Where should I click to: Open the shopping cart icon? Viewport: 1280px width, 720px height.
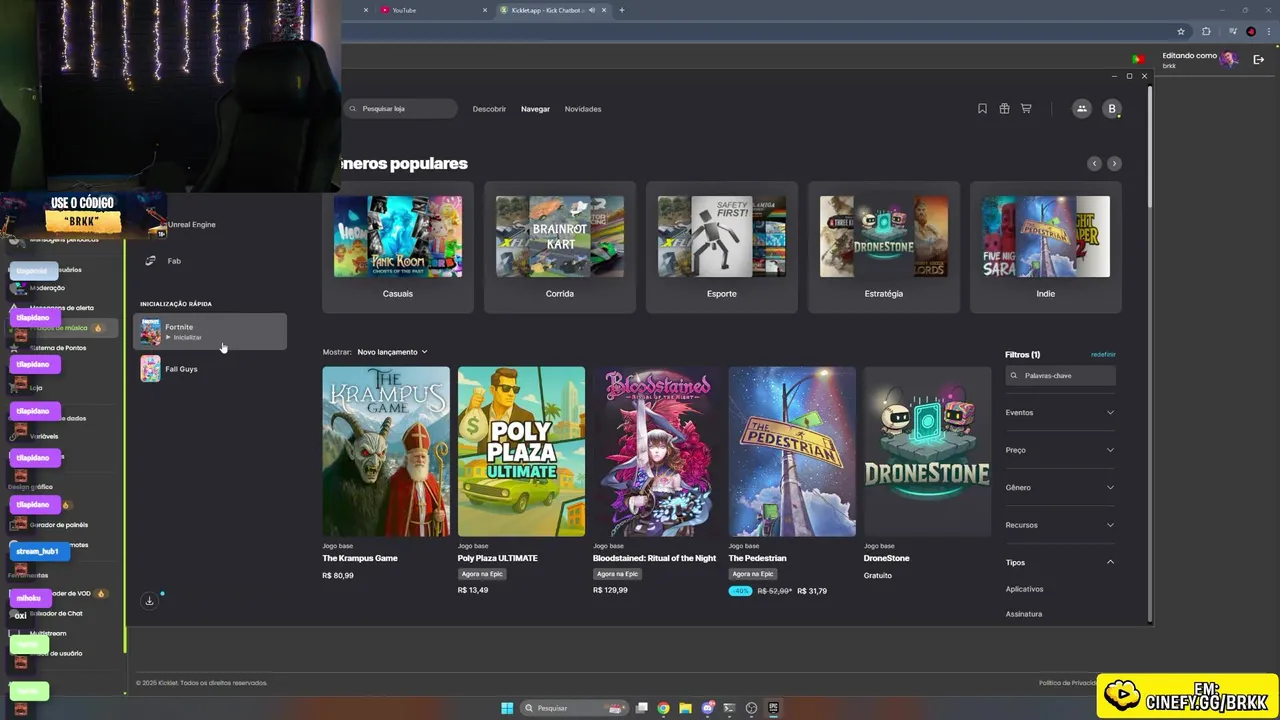(x=1026, y=109)
